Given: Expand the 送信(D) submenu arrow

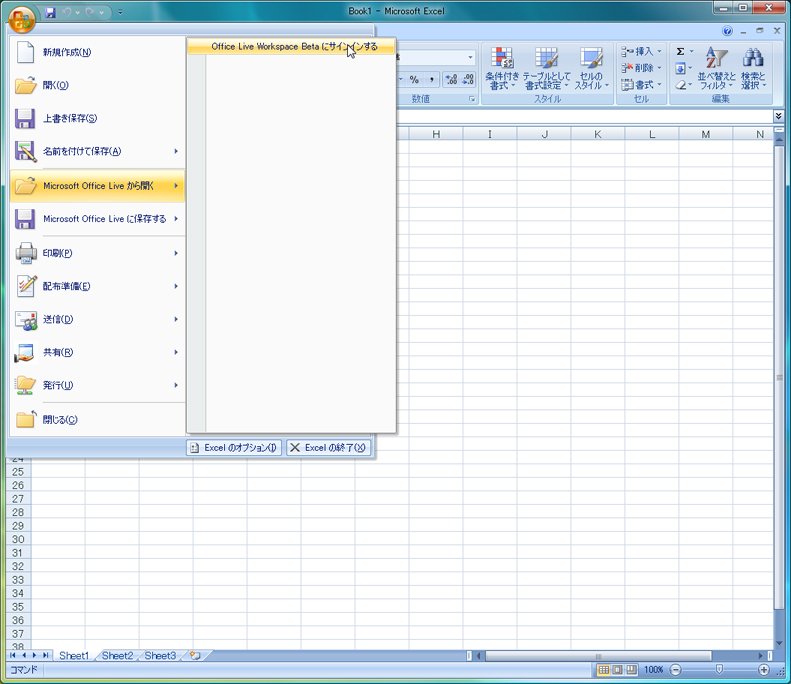Looking at the screenshot, I should 176,319.
